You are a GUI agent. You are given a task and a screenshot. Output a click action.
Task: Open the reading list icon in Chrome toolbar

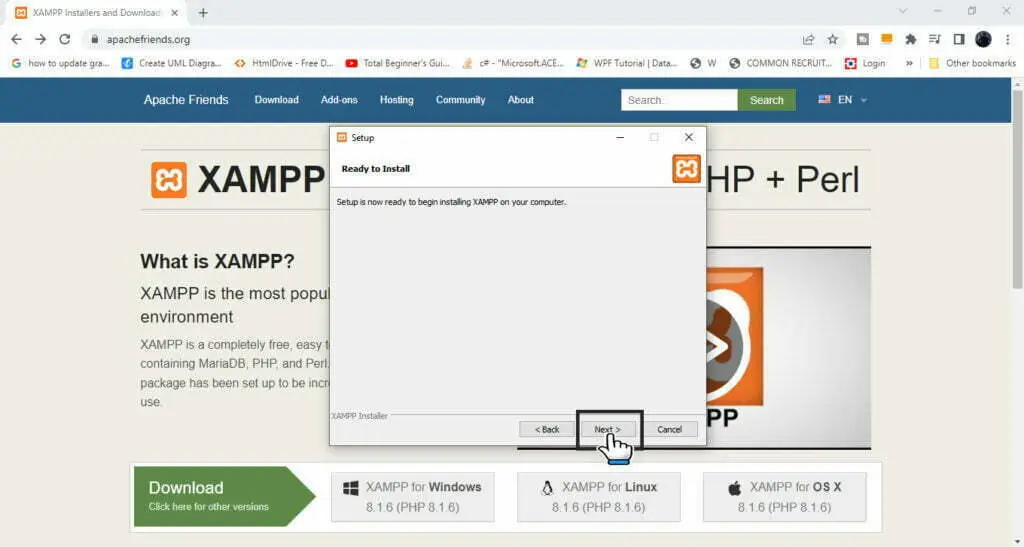click(x=935, y=39)
